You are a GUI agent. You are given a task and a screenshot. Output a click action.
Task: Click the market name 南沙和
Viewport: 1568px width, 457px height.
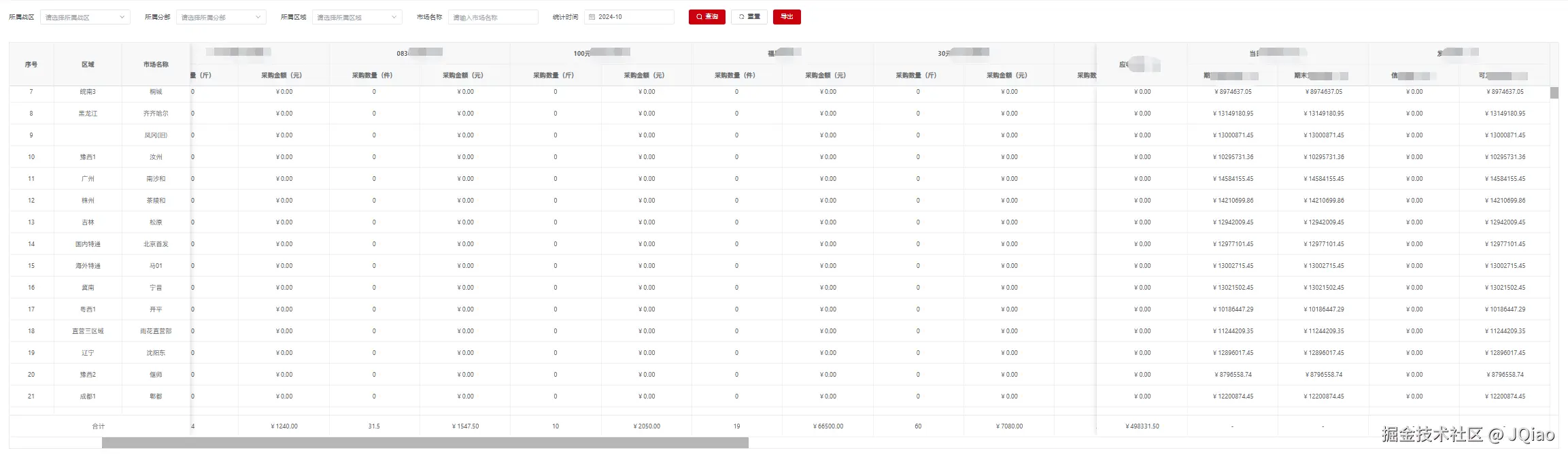156,179
